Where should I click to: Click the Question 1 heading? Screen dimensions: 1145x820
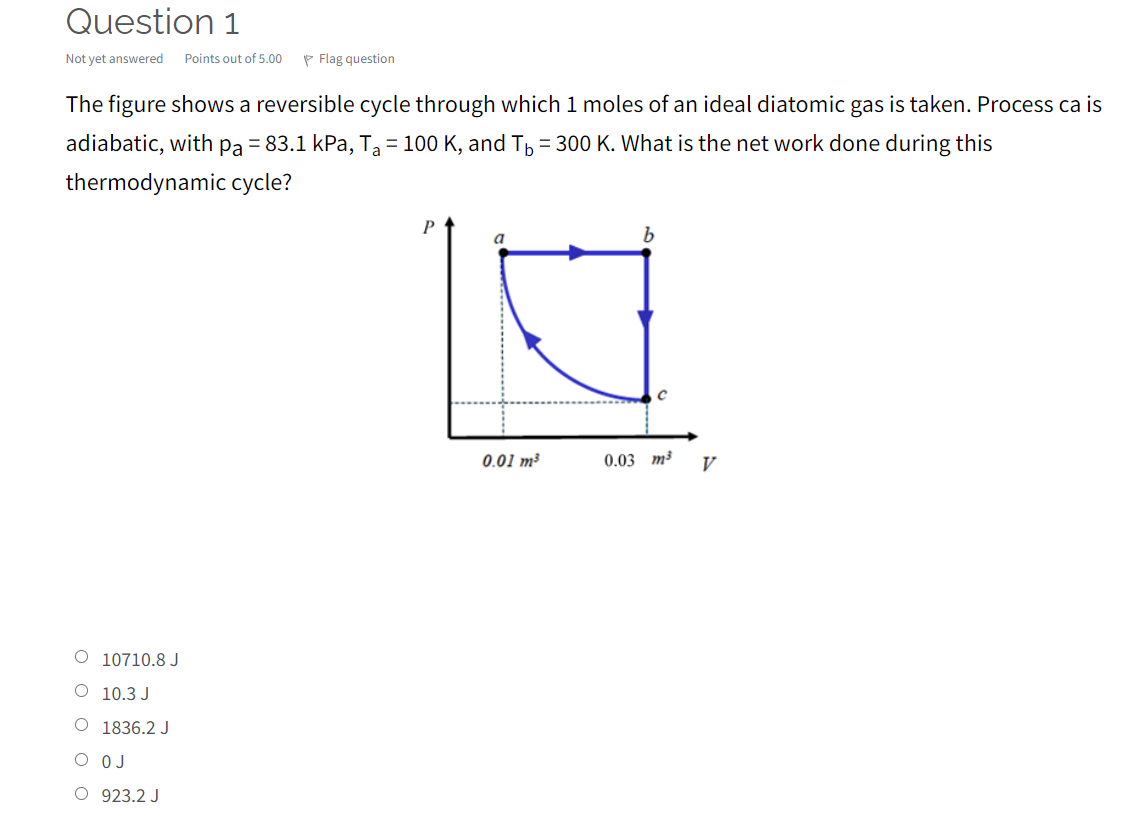coord(151,22)
